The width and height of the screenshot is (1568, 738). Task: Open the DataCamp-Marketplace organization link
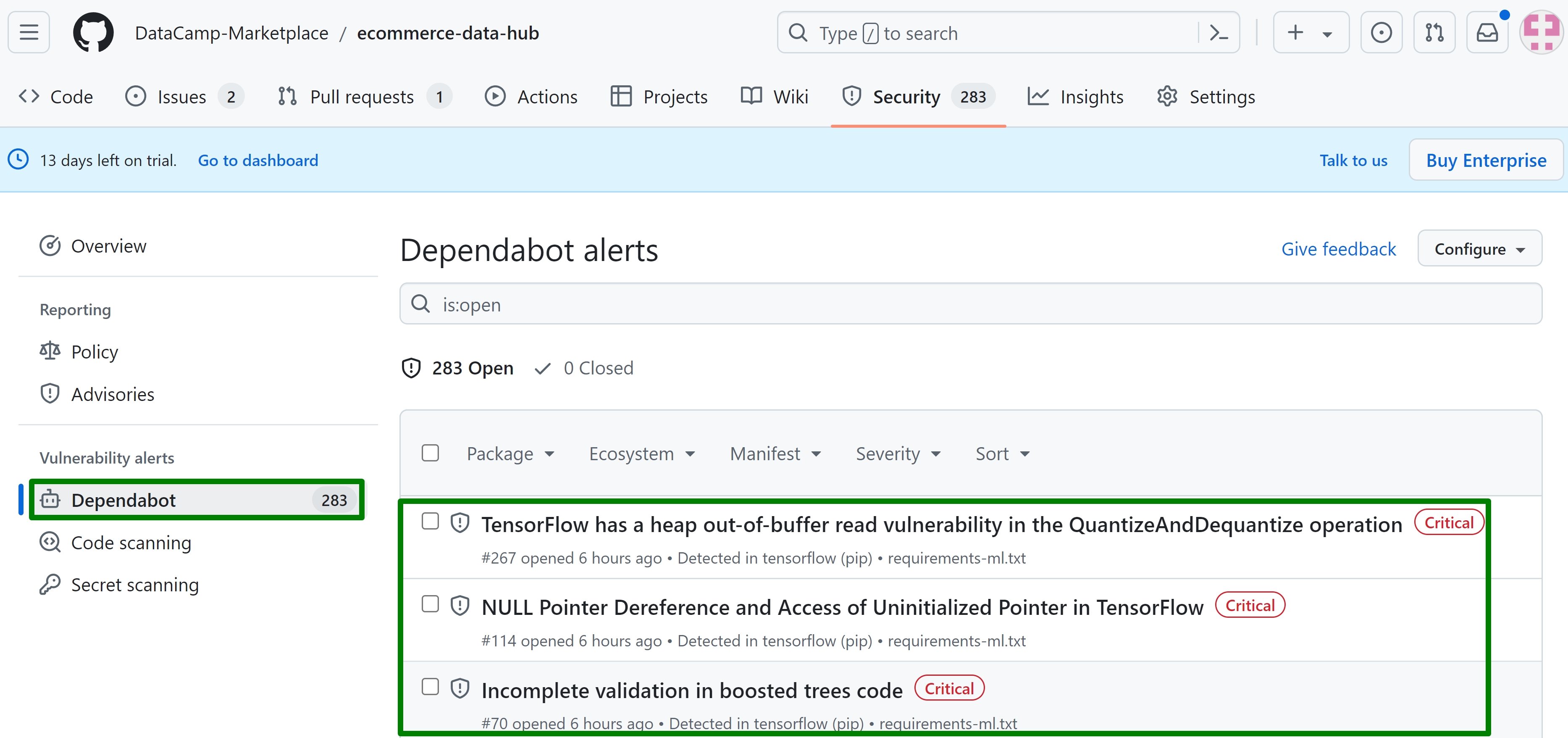(x=231, y=33)
